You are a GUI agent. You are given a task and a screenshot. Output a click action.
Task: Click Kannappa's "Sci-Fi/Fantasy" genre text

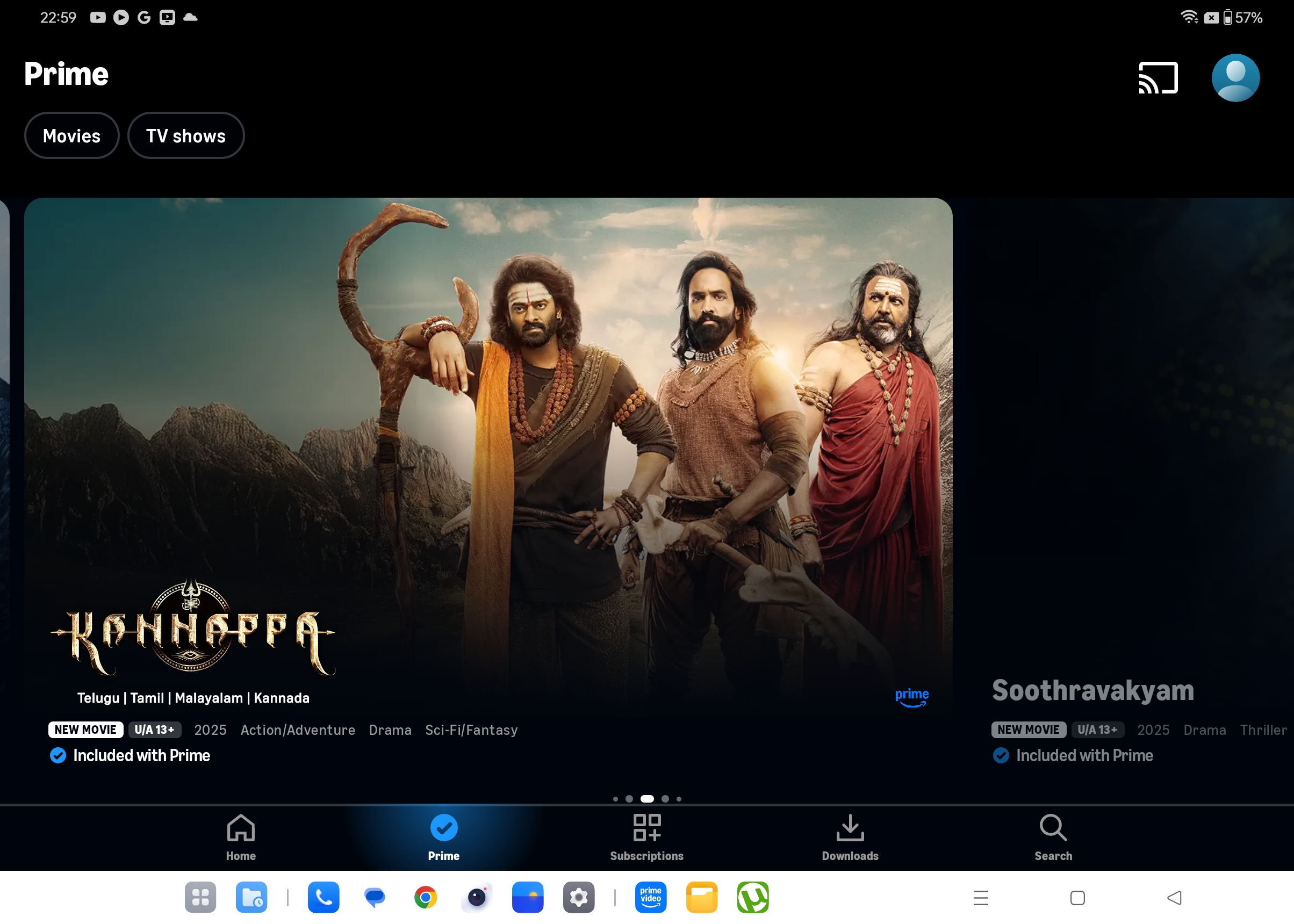pos(471,730)
